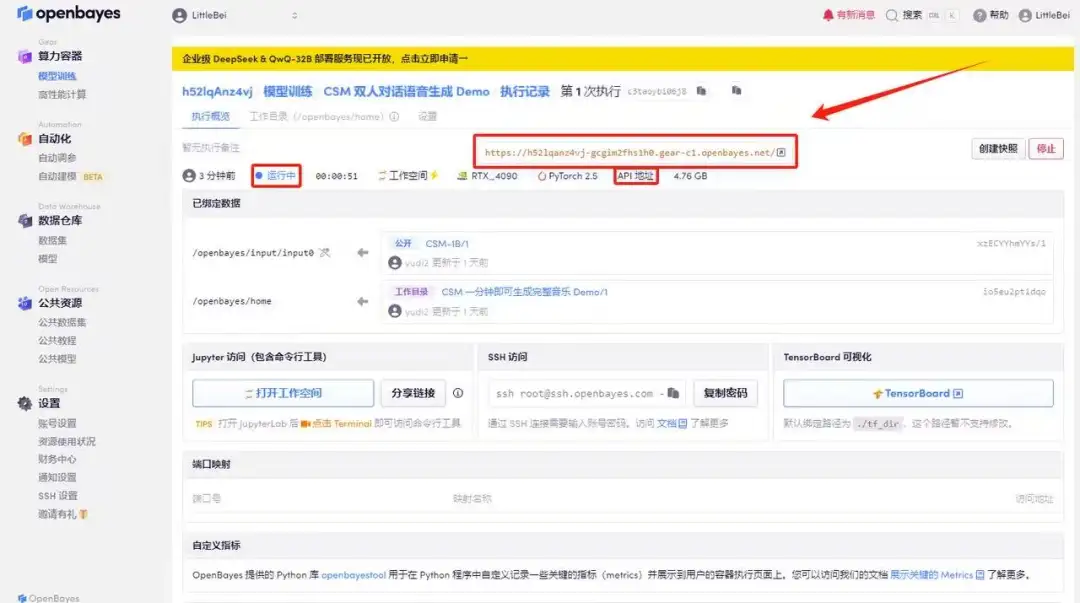Viewport: 1080px width, 603px height.
Task: Click the API 地址 label
Action: pos(635,176)
